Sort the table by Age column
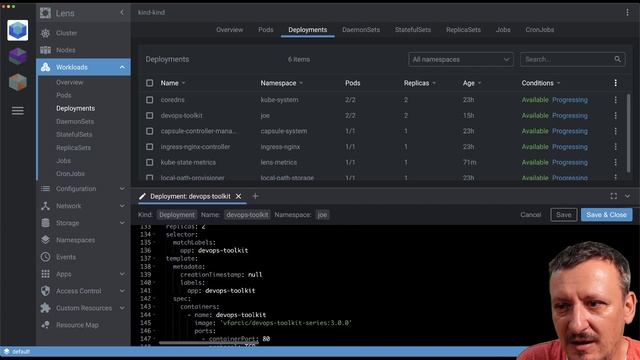 [x=472, y=83]
